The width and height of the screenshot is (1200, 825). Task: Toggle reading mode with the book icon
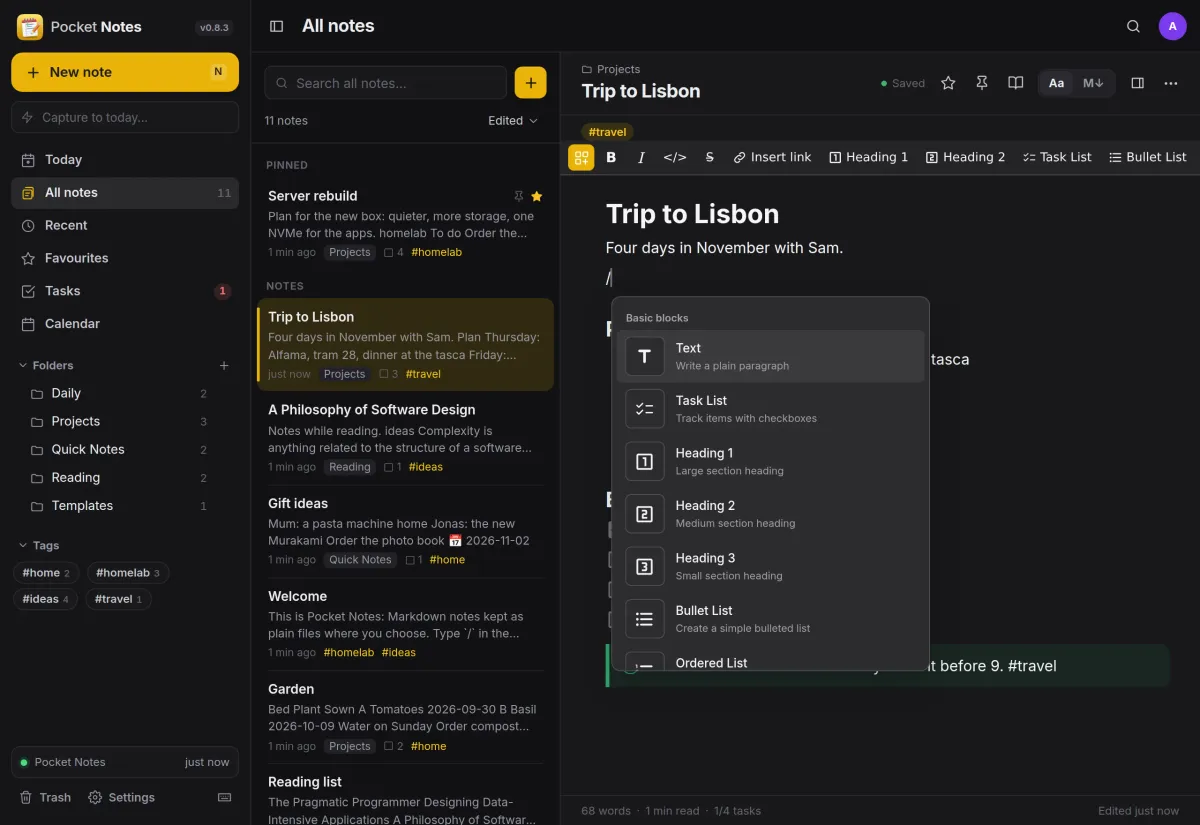1016,83
